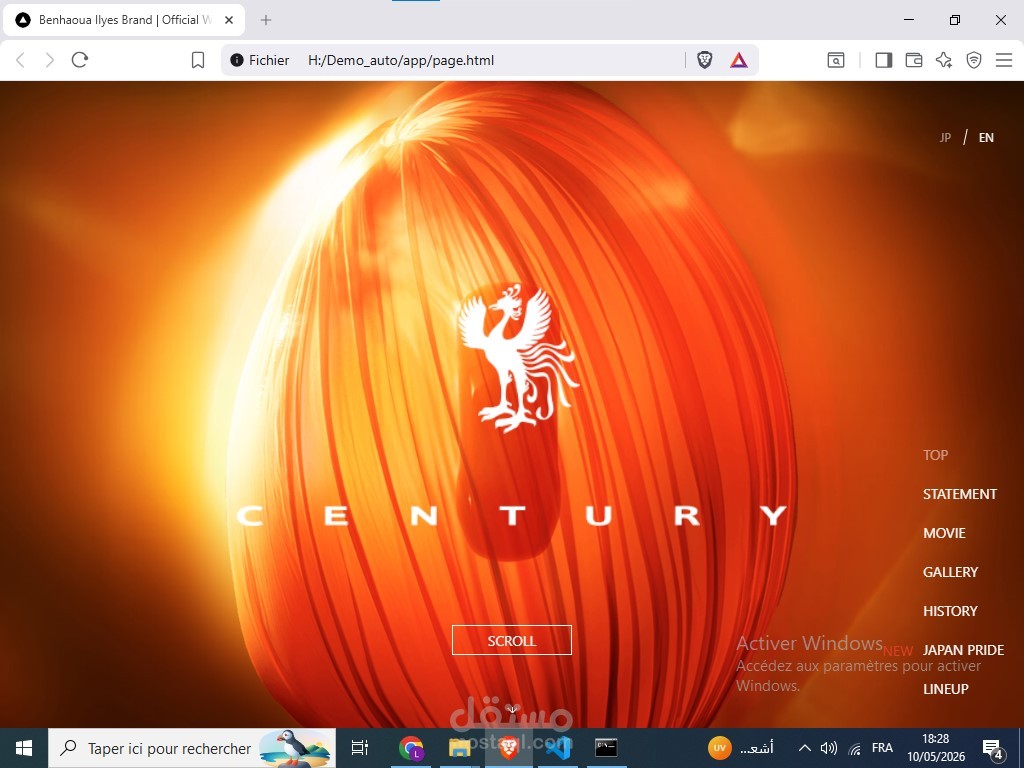The image size is (1024, 768).
Task: Open Visual Studio Code from the taskbar
Action: click(x=558, y=748)
